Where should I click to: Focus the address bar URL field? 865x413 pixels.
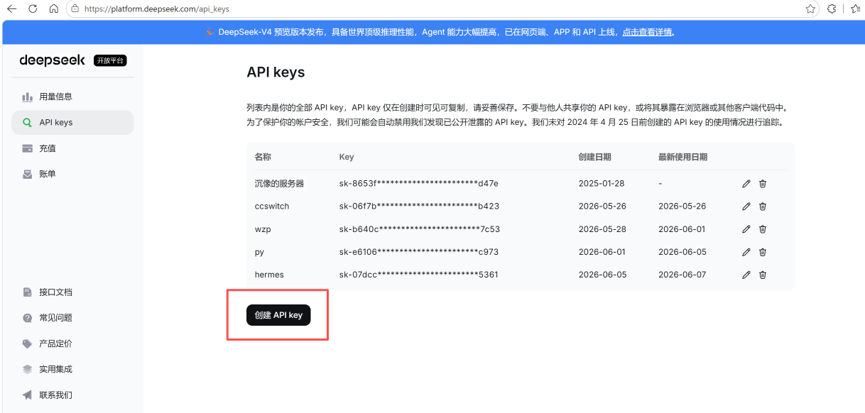click(x=441, y=9)
